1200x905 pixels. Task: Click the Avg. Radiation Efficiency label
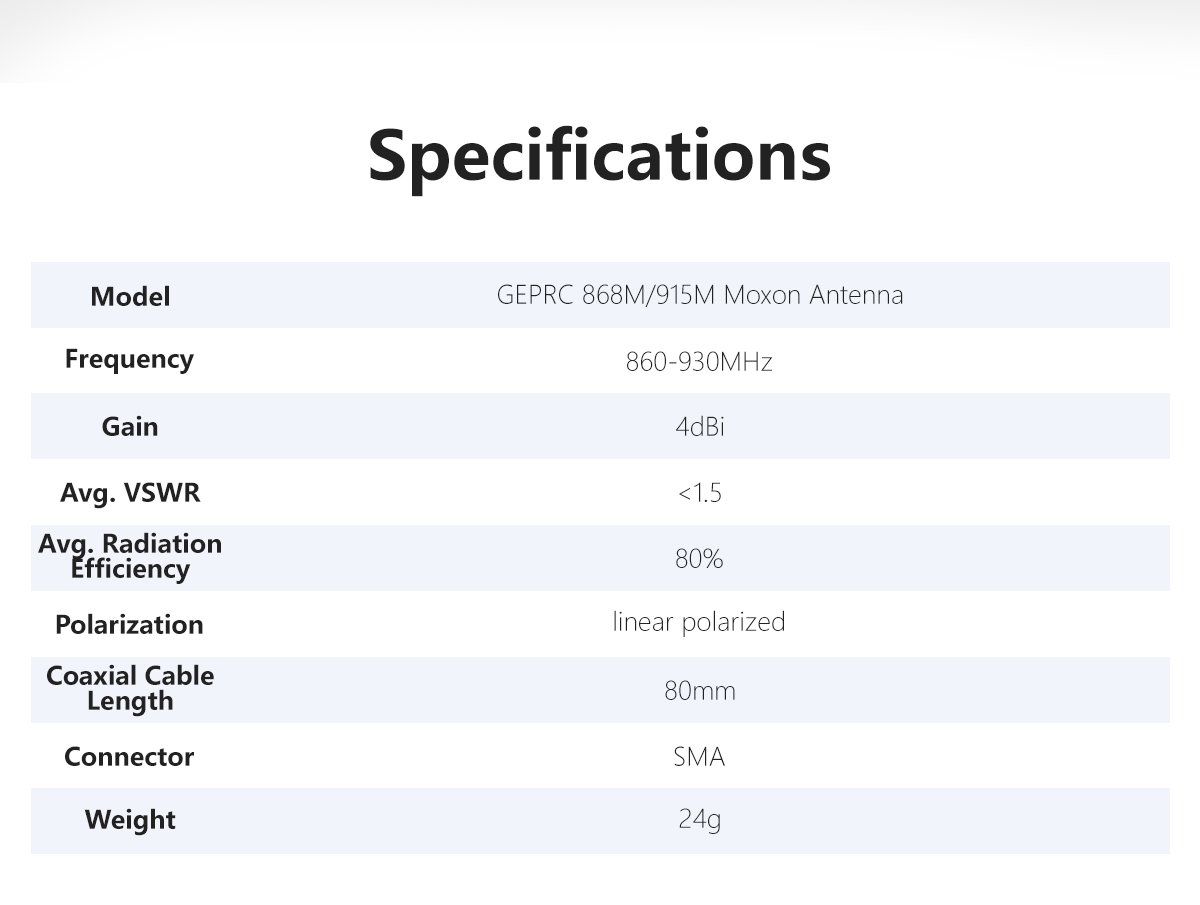[x=130, y=556]
